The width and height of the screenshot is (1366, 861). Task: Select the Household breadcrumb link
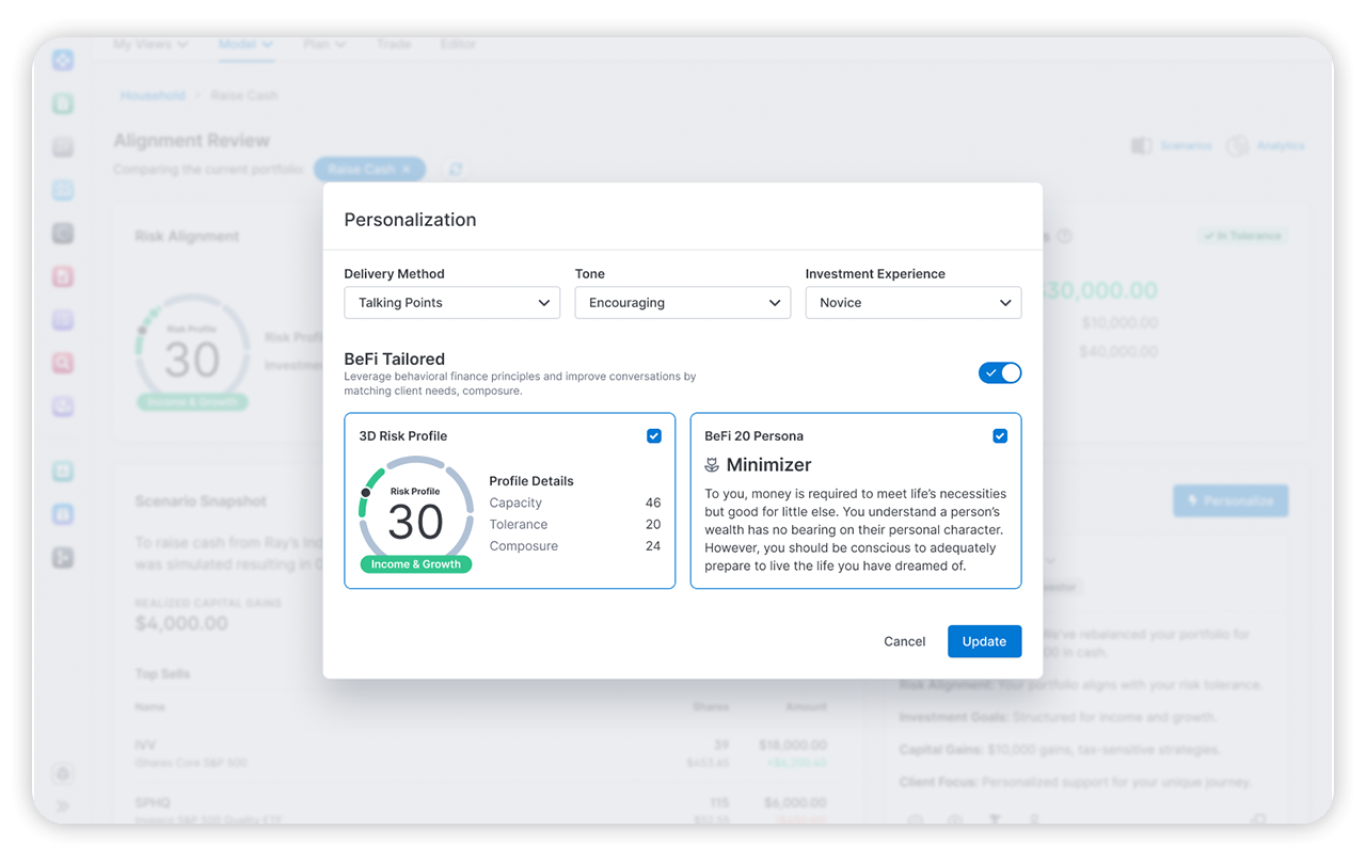(152, 95)
